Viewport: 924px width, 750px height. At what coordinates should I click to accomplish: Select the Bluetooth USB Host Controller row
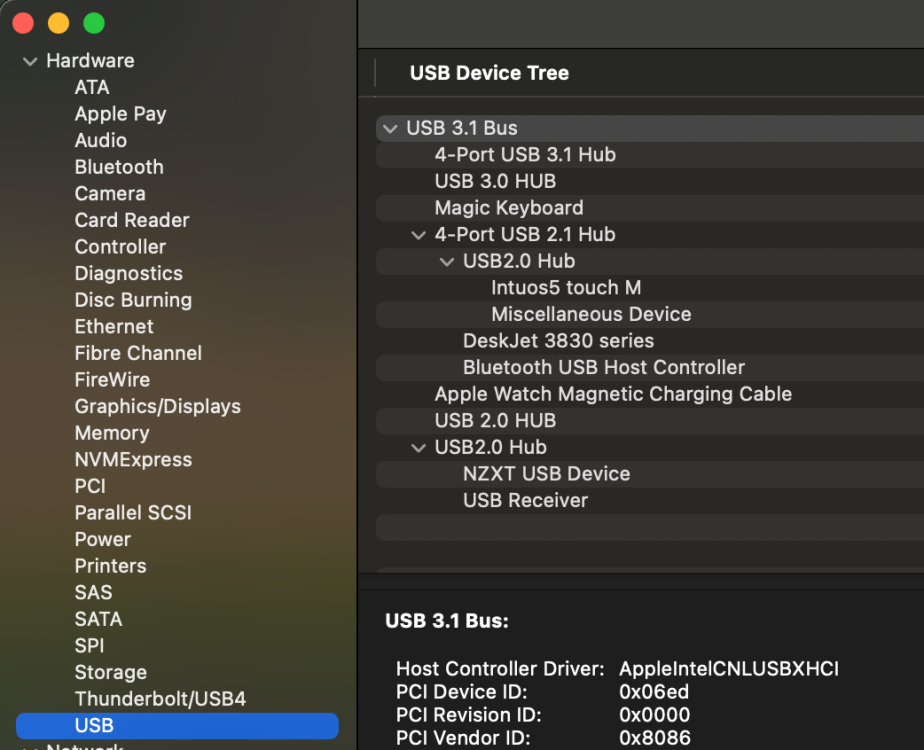(650, 367)
